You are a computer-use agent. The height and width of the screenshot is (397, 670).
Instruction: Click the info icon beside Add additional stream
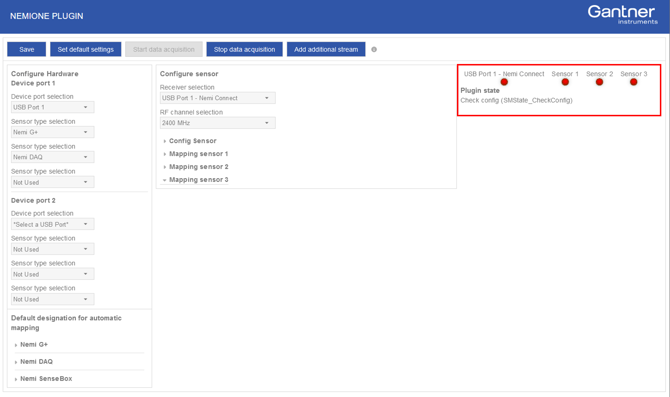[374, 50]
